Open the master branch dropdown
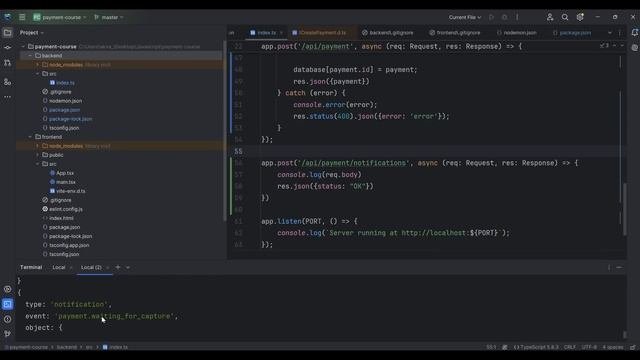 [108, 17]
